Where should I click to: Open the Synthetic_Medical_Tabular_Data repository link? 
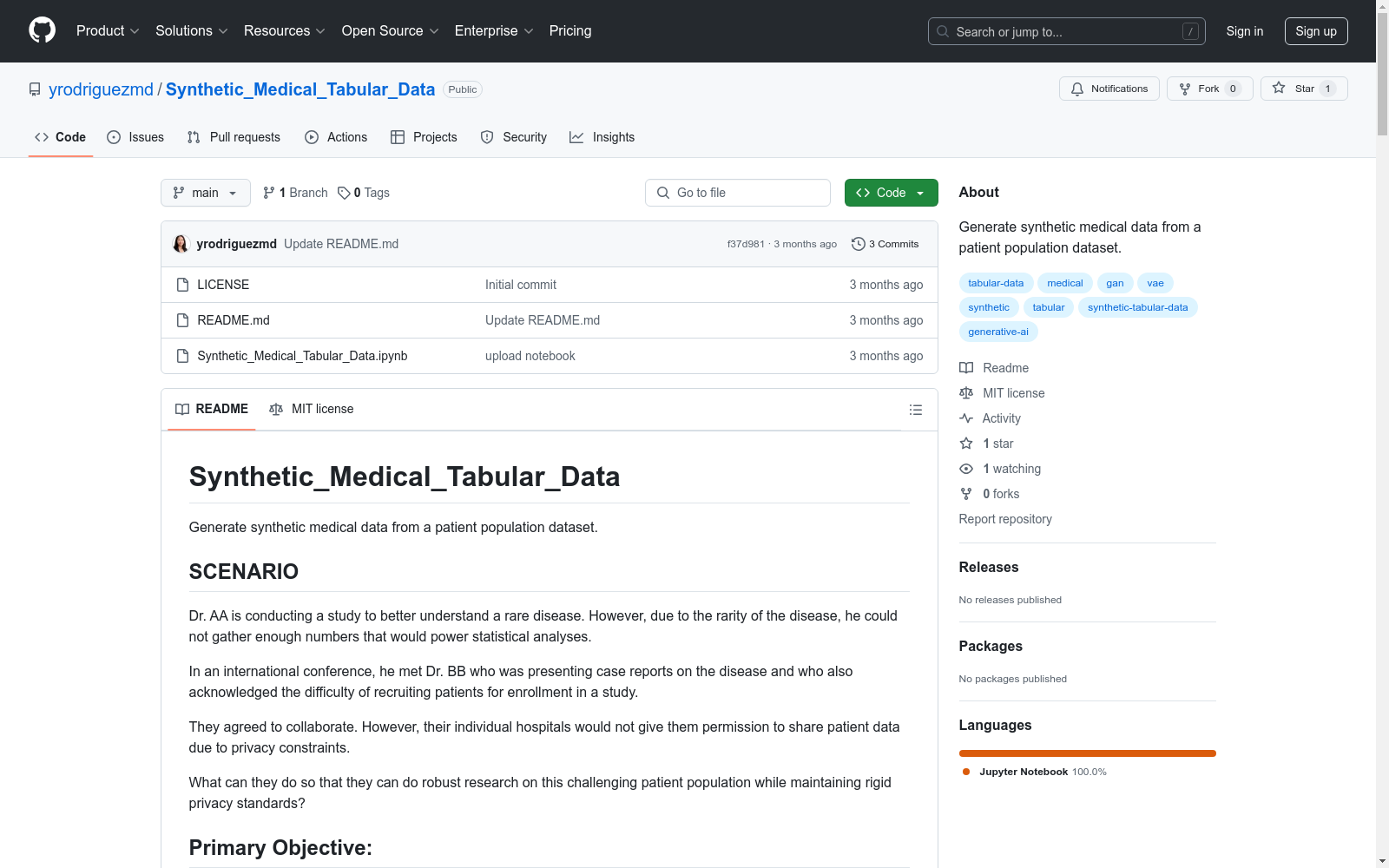(300, 89)
